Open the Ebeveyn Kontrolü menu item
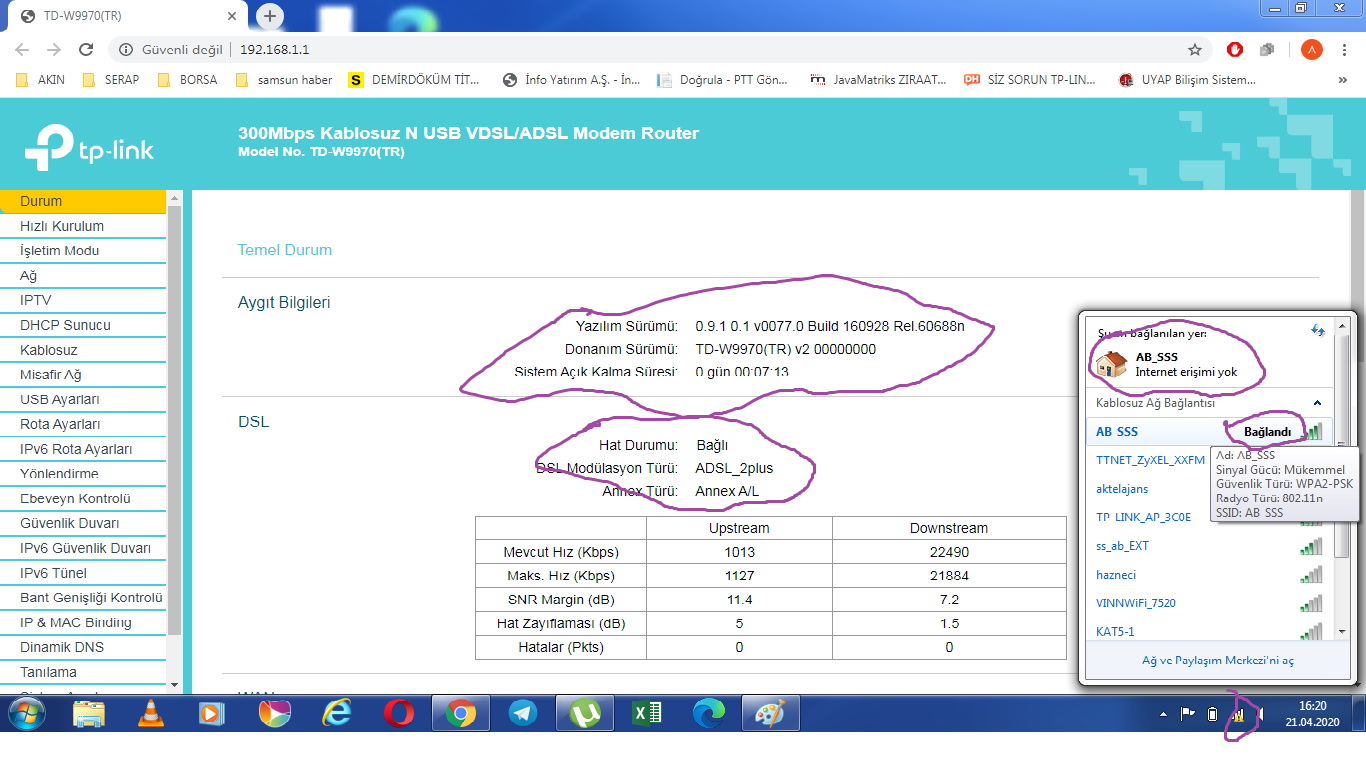Viewport: 1366px width, 768px height. click(x=83, y=498)
